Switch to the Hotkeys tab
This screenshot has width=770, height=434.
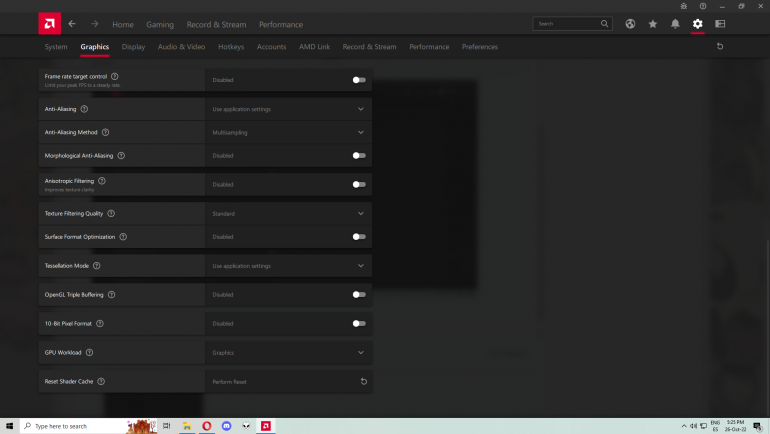pyautogui.click(x=231, y=47)
